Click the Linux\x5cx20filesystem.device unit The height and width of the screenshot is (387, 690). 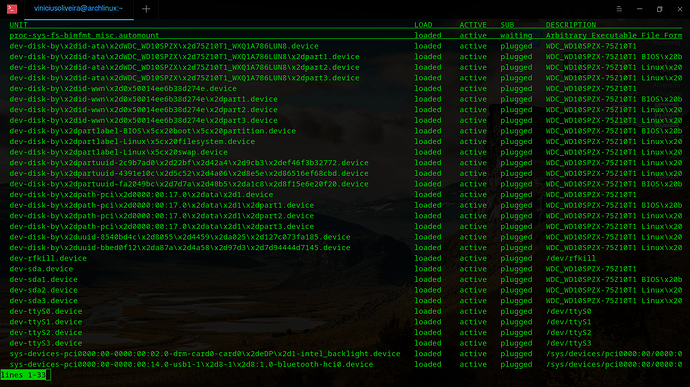132,141
